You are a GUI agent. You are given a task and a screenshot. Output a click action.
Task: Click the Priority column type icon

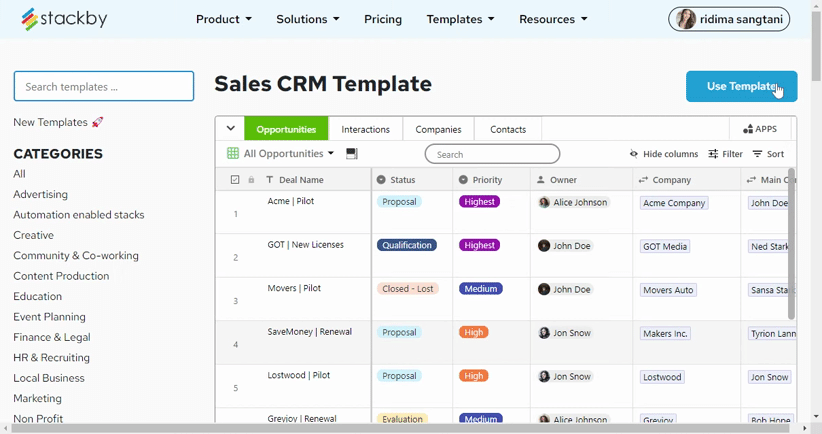click(x=463, y=180)
